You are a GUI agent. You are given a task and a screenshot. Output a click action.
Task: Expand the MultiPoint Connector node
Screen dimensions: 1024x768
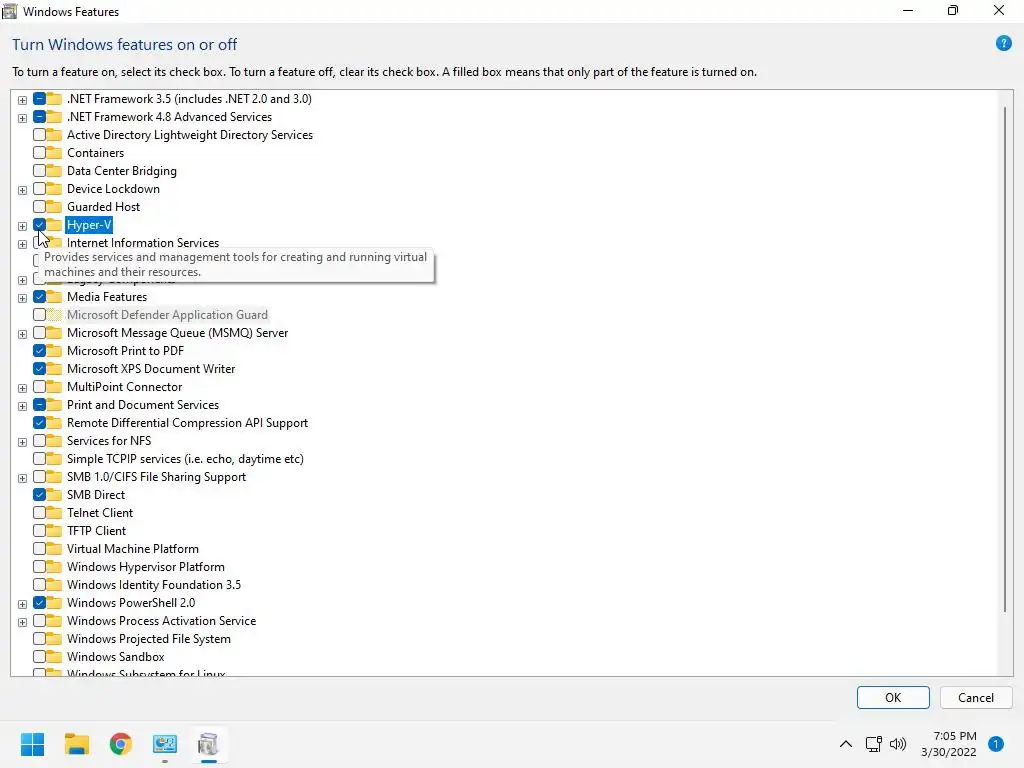pyautogui.click(x=22, y=388)
